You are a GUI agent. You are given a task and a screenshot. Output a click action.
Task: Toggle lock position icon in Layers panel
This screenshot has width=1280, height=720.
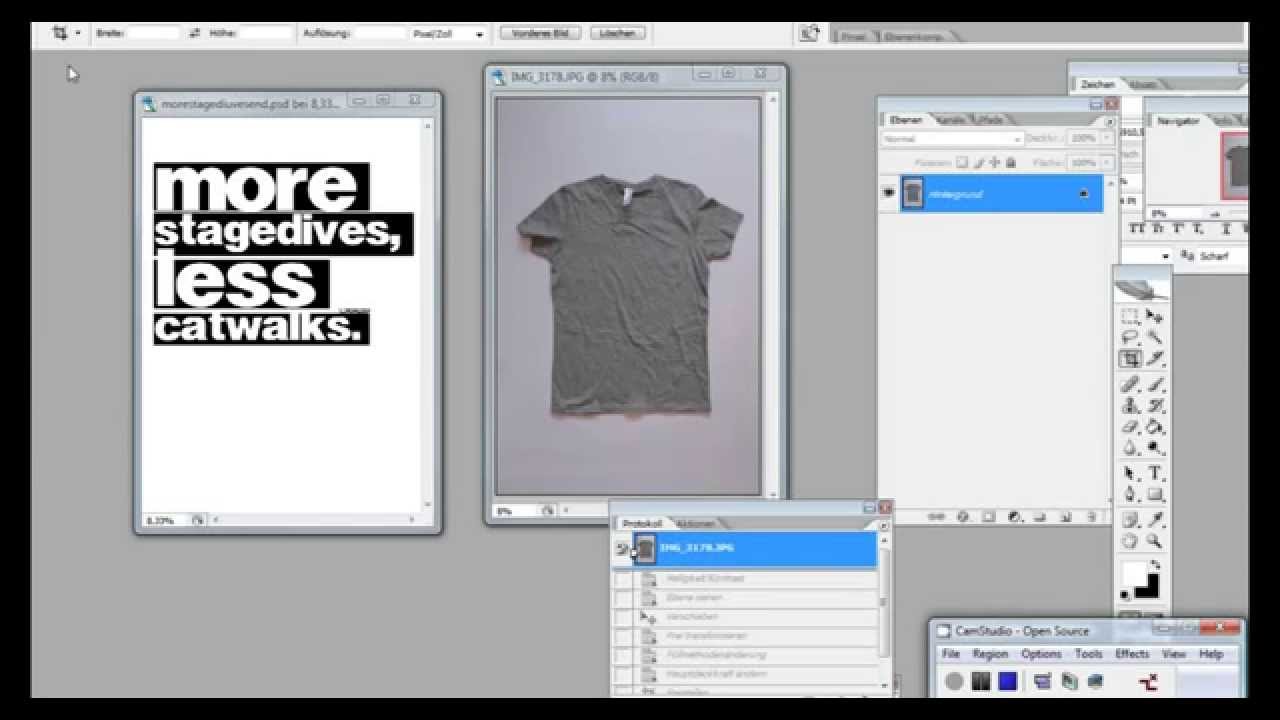coord(995,162)
